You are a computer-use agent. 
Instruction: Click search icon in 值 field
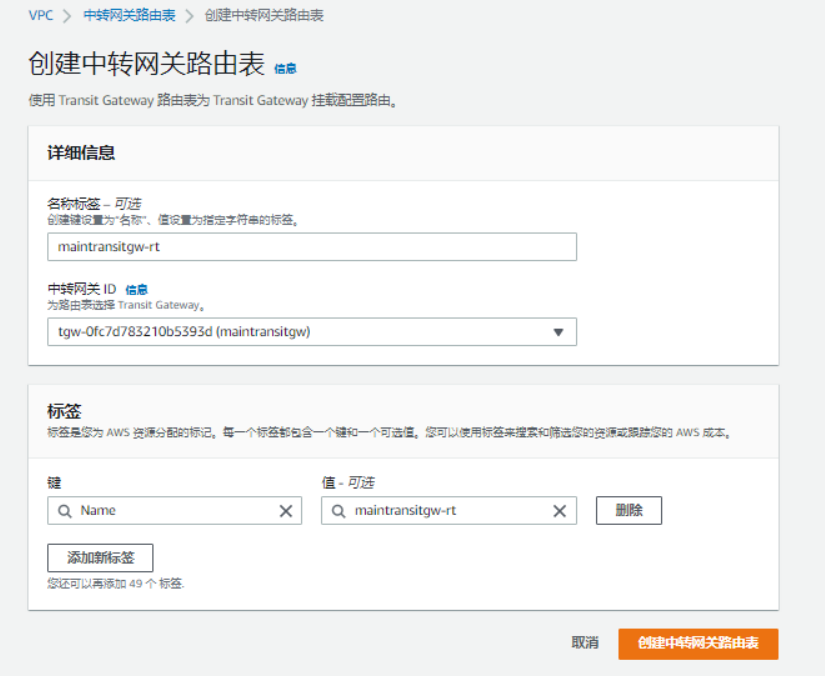coord(339,511)
